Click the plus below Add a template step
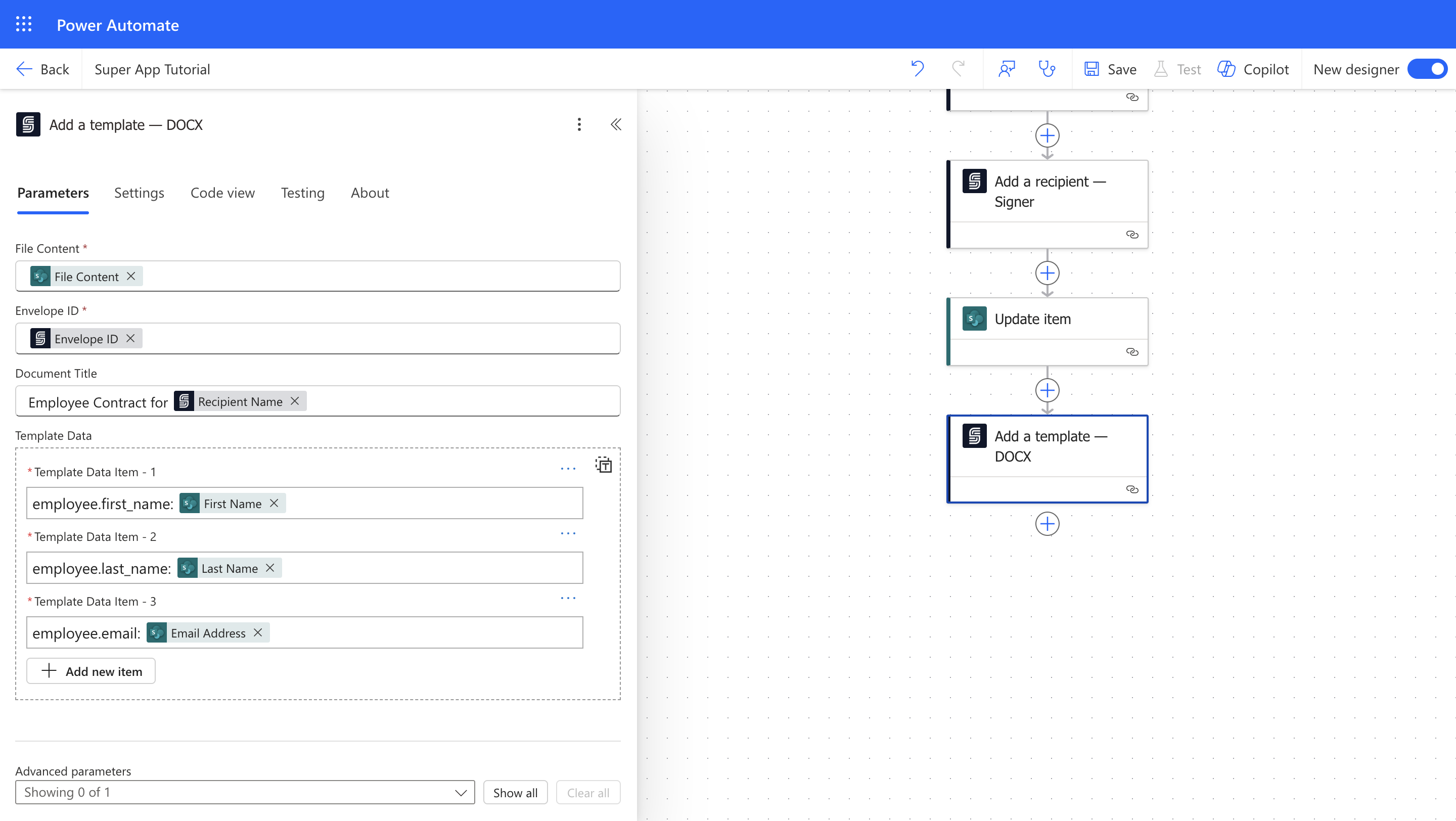The width and height of the screenshot is (1456, 821). click(1047, 524)
